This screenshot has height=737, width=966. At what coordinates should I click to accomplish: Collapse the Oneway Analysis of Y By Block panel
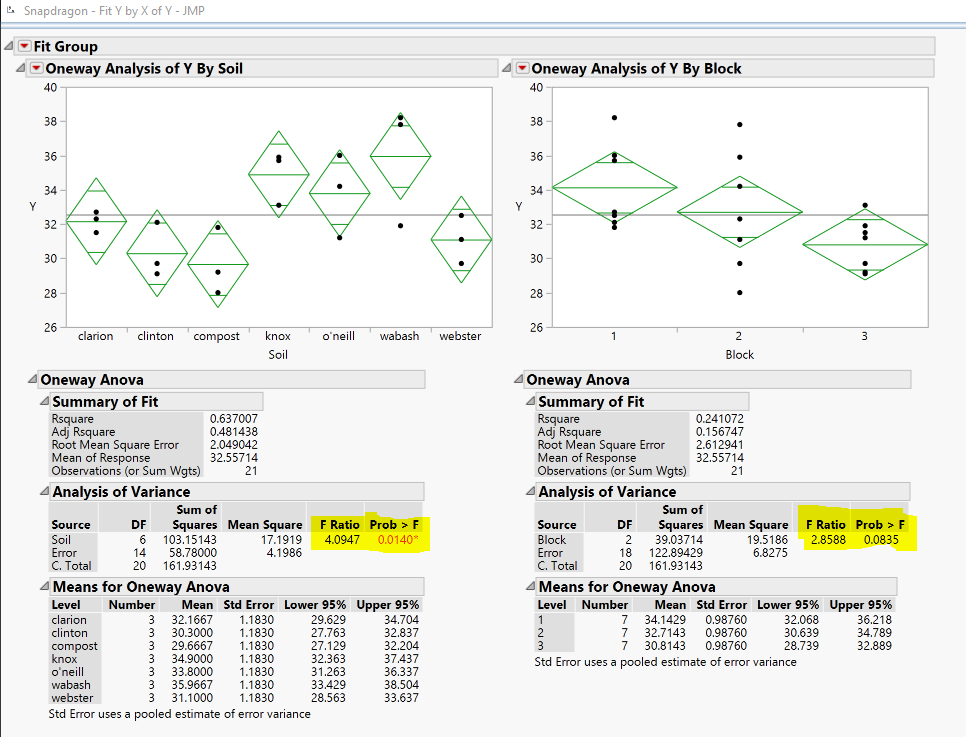coord(505,68)
